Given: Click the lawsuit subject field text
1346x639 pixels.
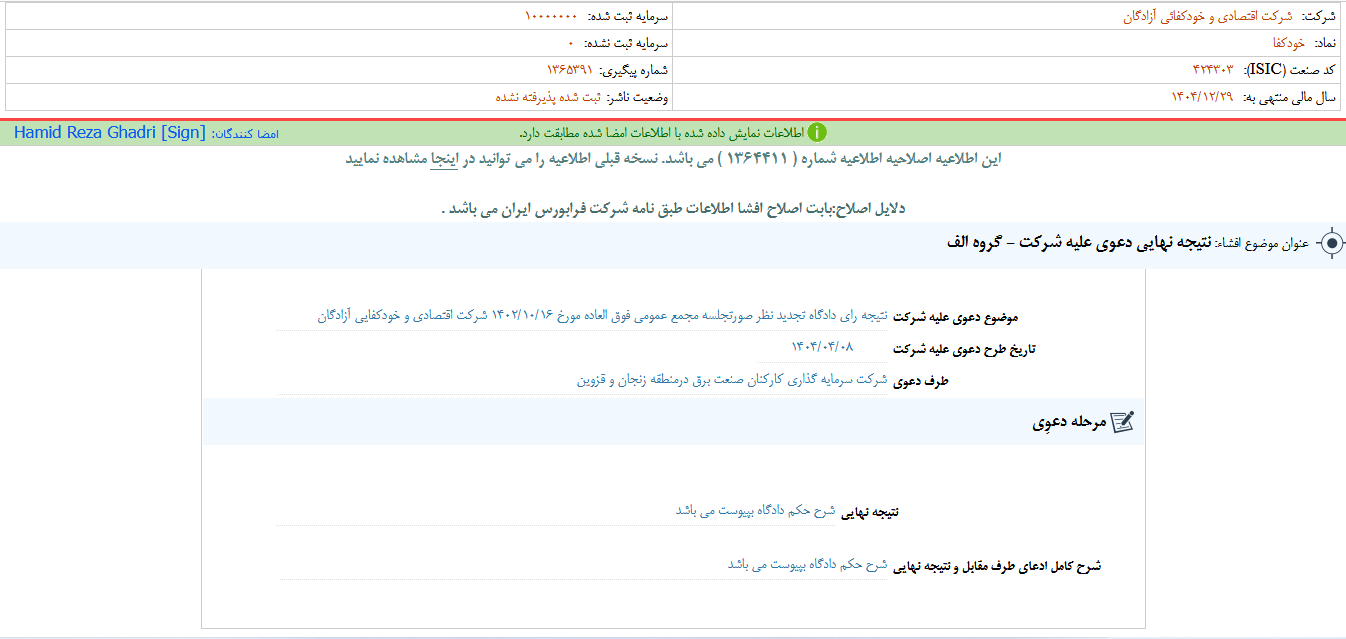Looking at the screenshot, I should click(x=602, y=316).
